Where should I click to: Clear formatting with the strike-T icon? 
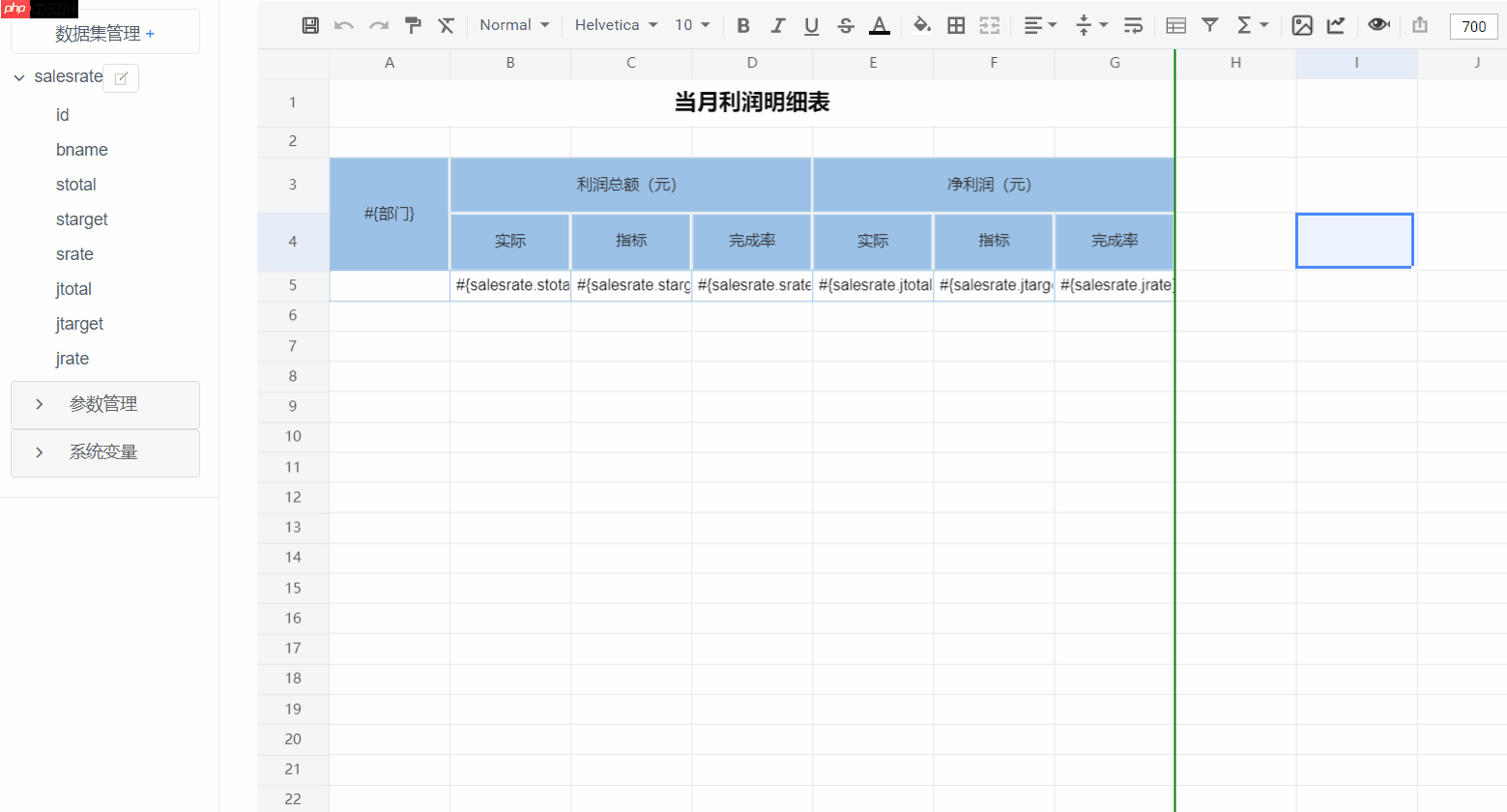[446, 25]
